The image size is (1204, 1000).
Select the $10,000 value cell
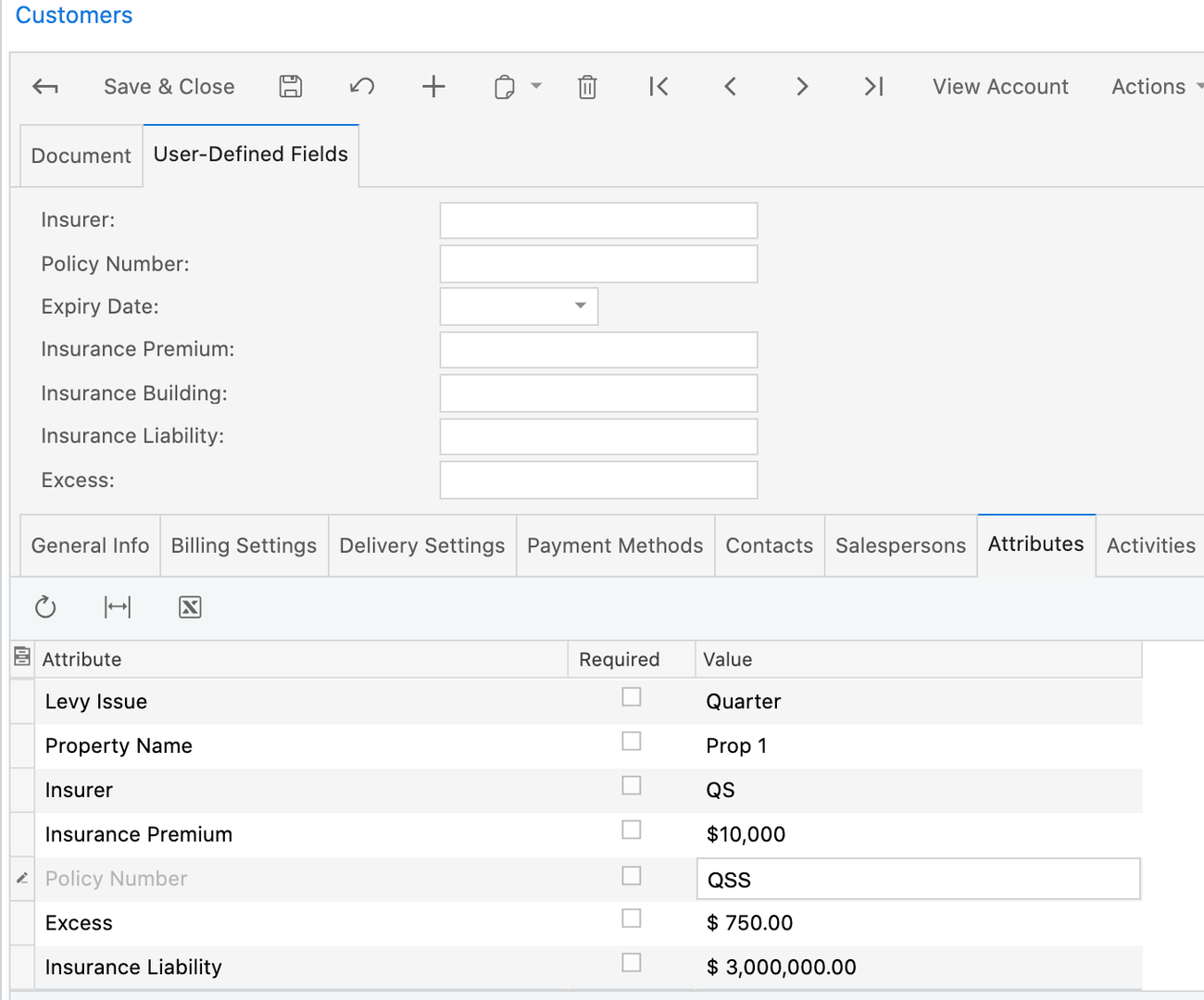coord(919,835)
